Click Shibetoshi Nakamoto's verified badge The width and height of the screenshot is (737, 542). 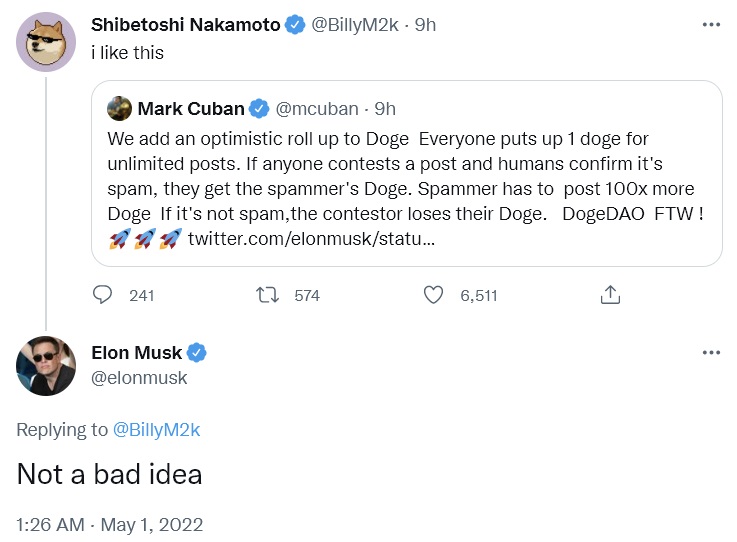pyautogui.click(x=295, y=25)
